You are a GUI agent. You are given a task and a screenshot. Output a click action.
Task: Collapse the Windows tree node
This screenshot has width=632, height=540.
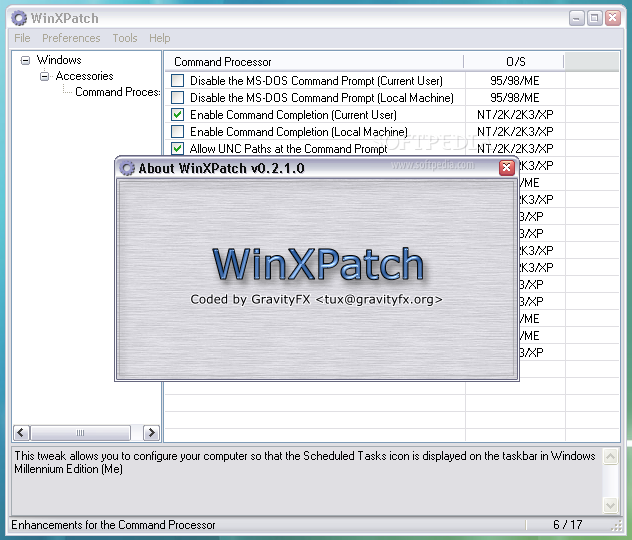click(x=25, y=60)
